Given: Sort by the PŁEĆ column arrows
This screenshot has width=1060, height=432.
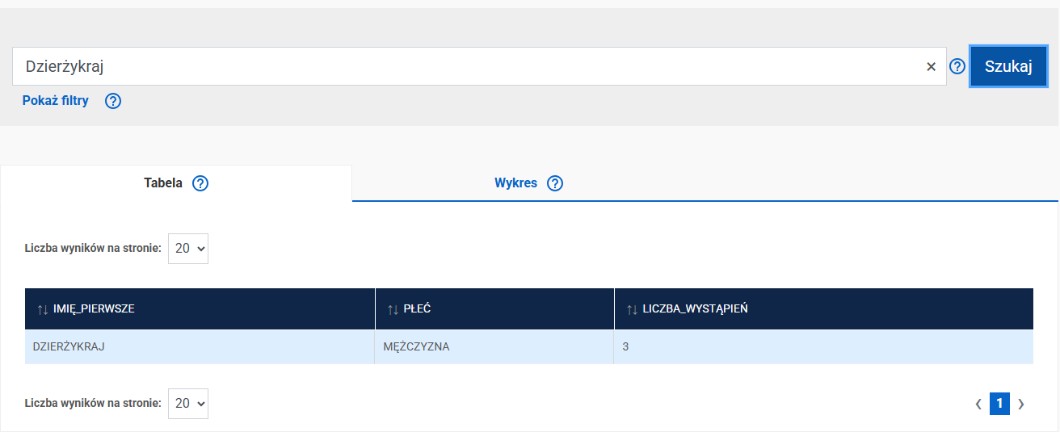Looking at the screenshot, I should click(x=393, y=309).
